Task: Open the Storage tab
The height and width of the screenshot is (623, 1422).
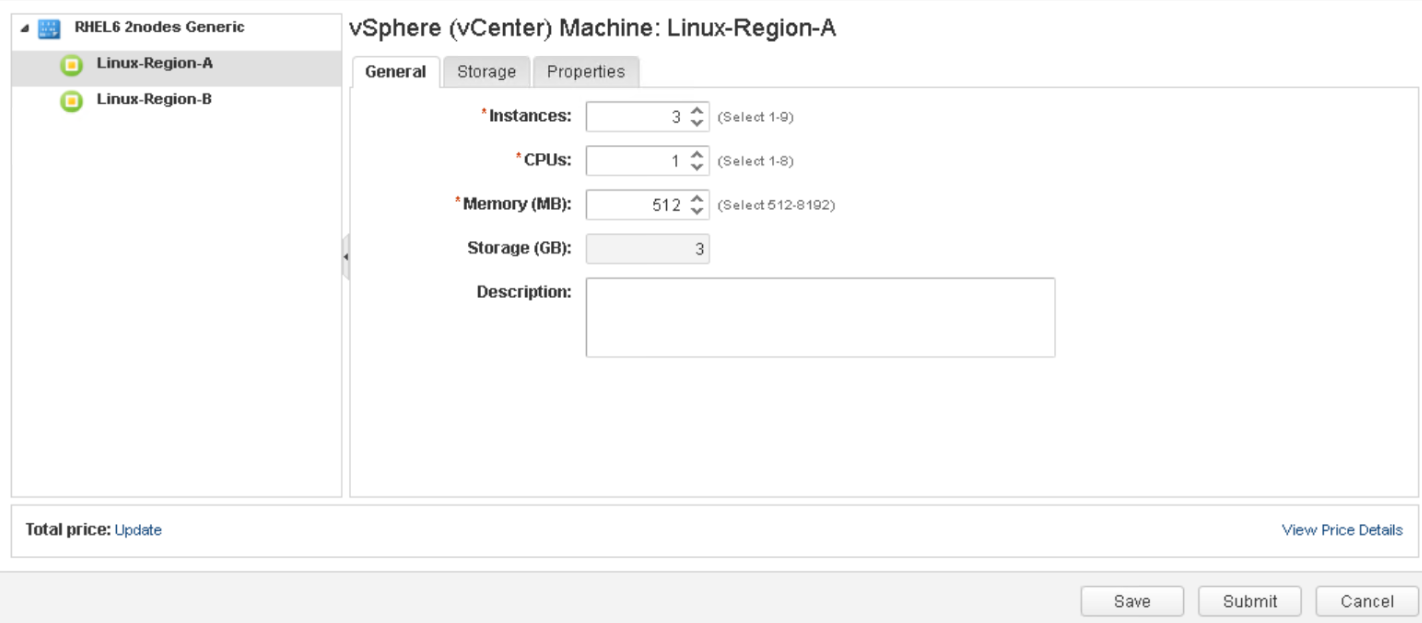Action: point(486,72)
